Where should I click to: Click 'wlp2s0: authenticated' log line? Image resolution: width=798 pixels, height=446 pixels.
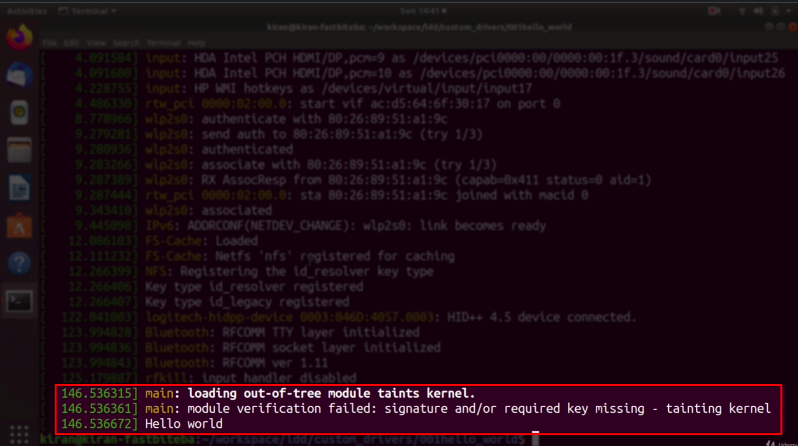pos(219,149)
